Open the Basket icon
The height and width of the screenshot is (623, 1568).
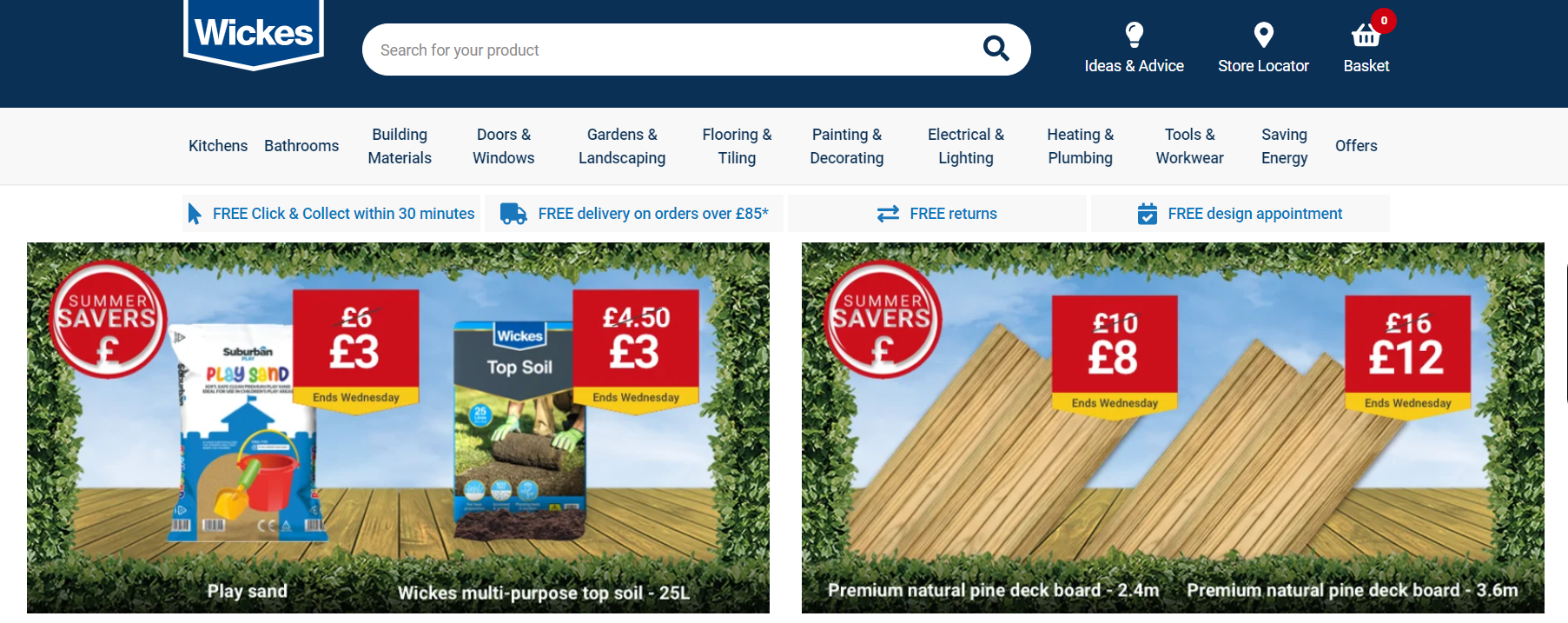click(1366, 35)
